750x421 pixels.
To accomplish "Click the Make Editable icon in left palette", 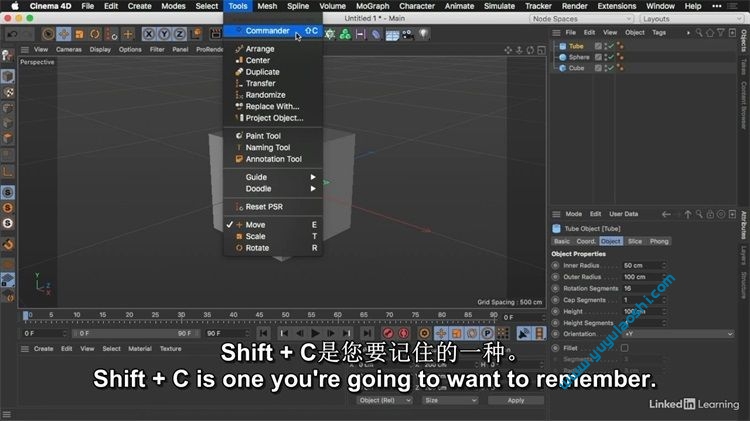I will 8,76.
